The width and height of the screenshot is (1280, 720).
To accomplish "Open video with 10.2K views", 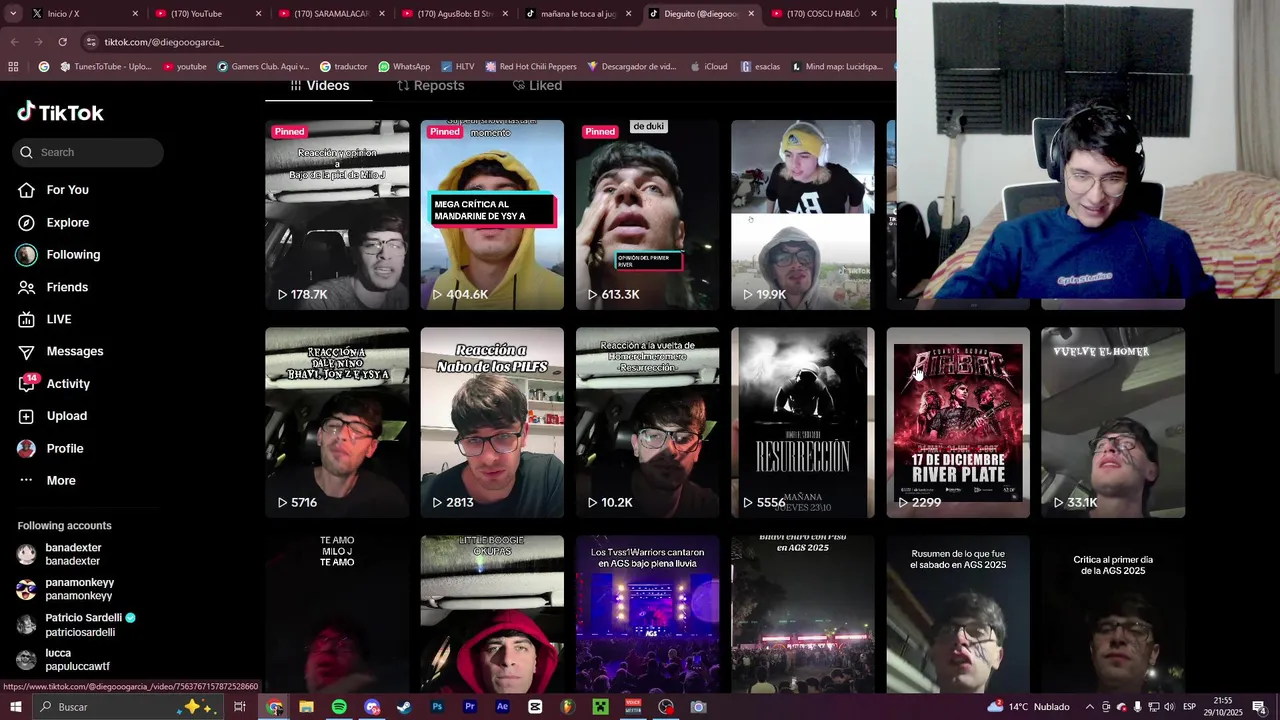I will 647,423.
